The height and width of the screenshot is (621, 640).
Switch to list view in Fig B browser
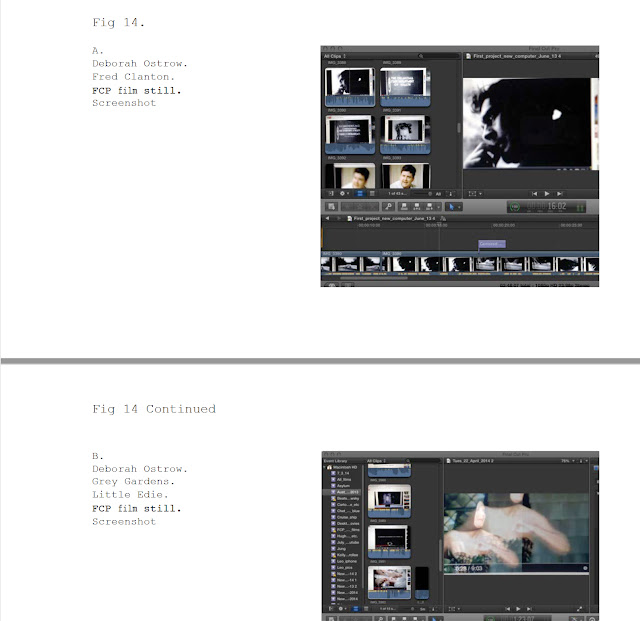click(x=366, y=609)
